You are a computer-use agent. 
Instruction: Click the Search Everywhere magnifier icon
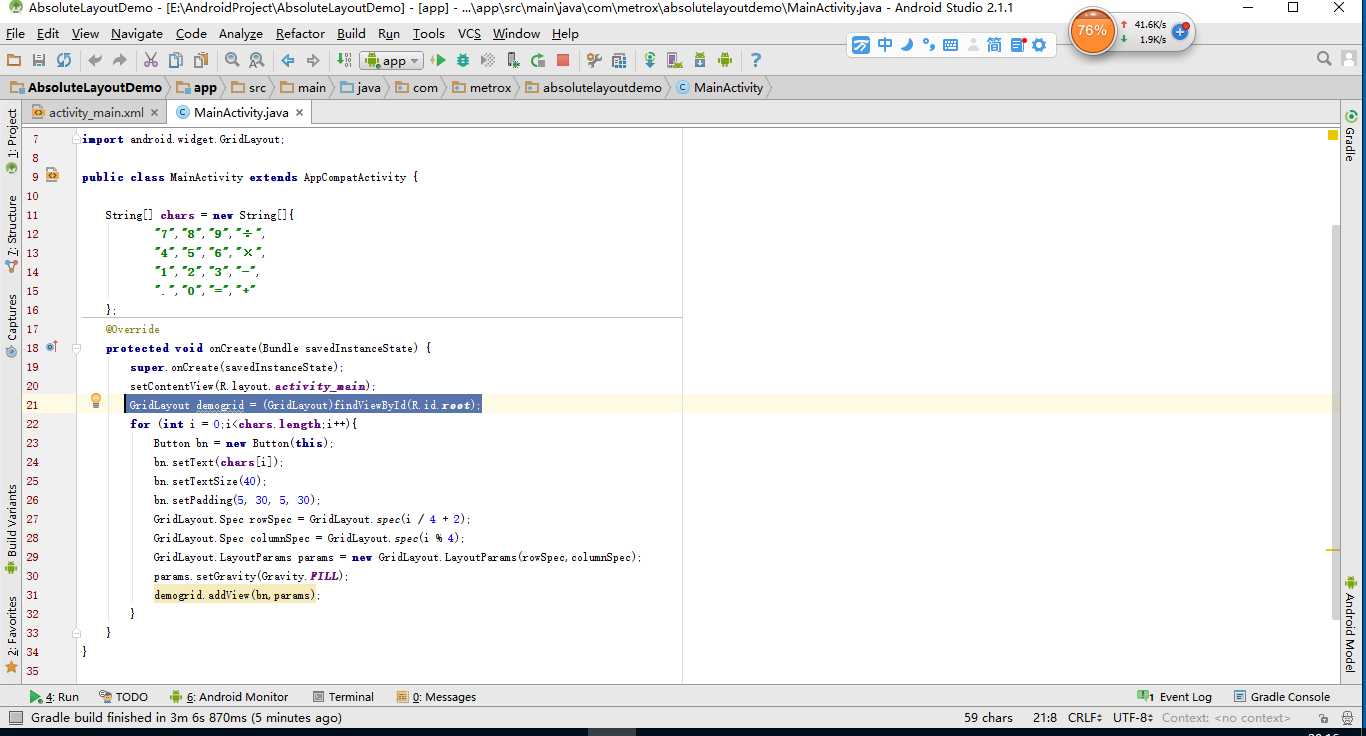1324,59
